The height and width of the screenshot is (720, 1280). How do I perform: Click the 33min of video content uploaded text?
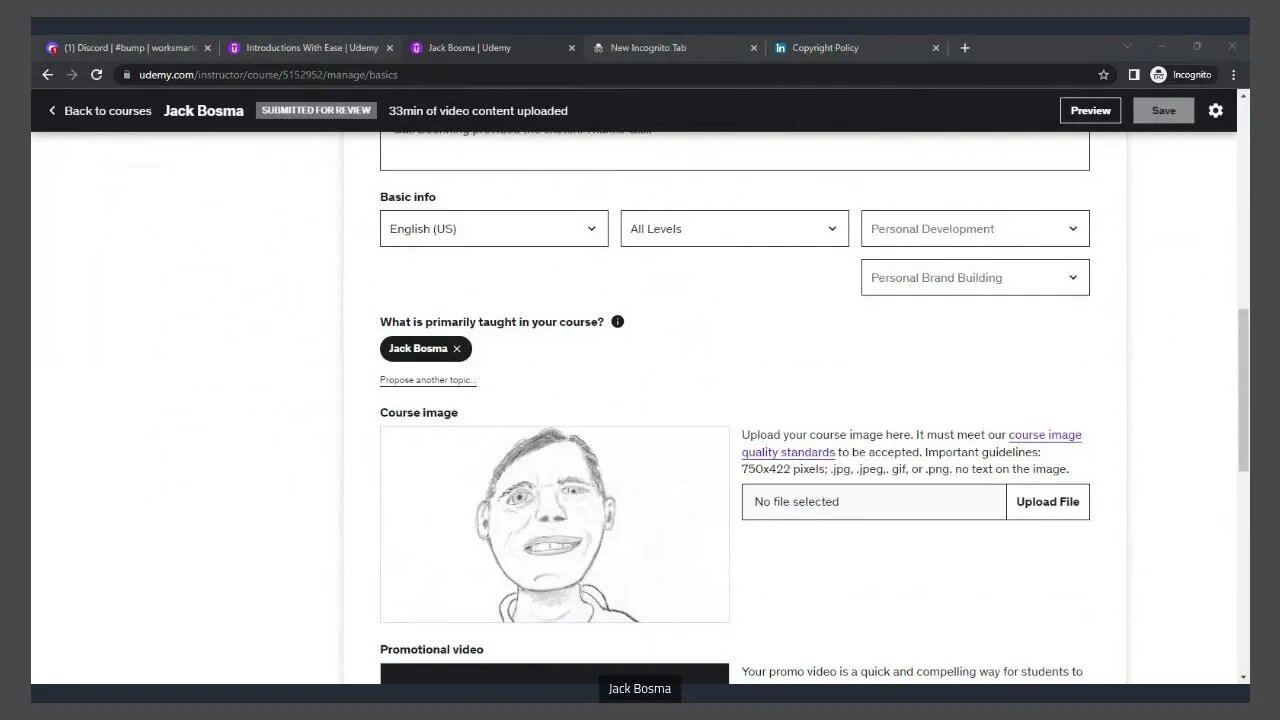(478, 111)
